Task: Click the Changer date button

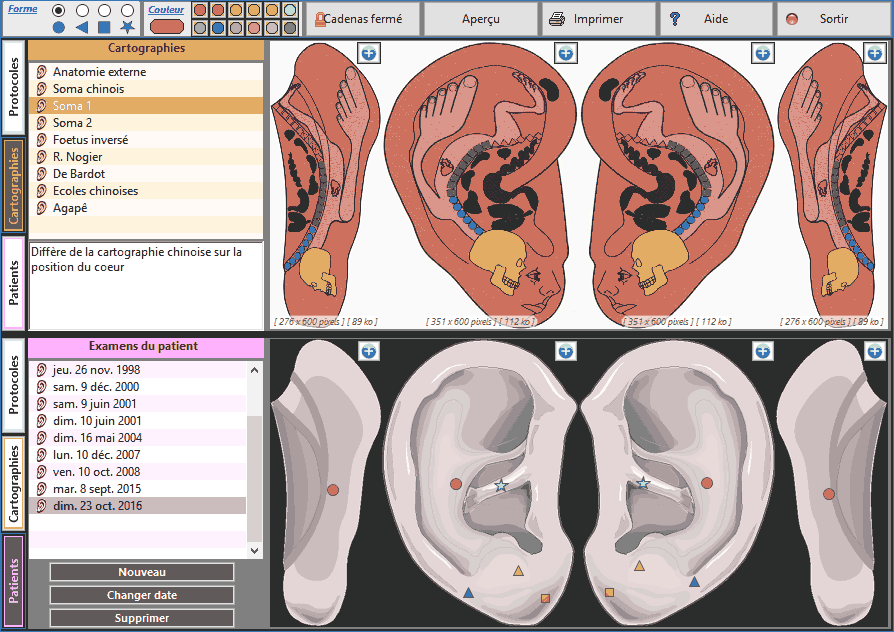Action: 142,595
